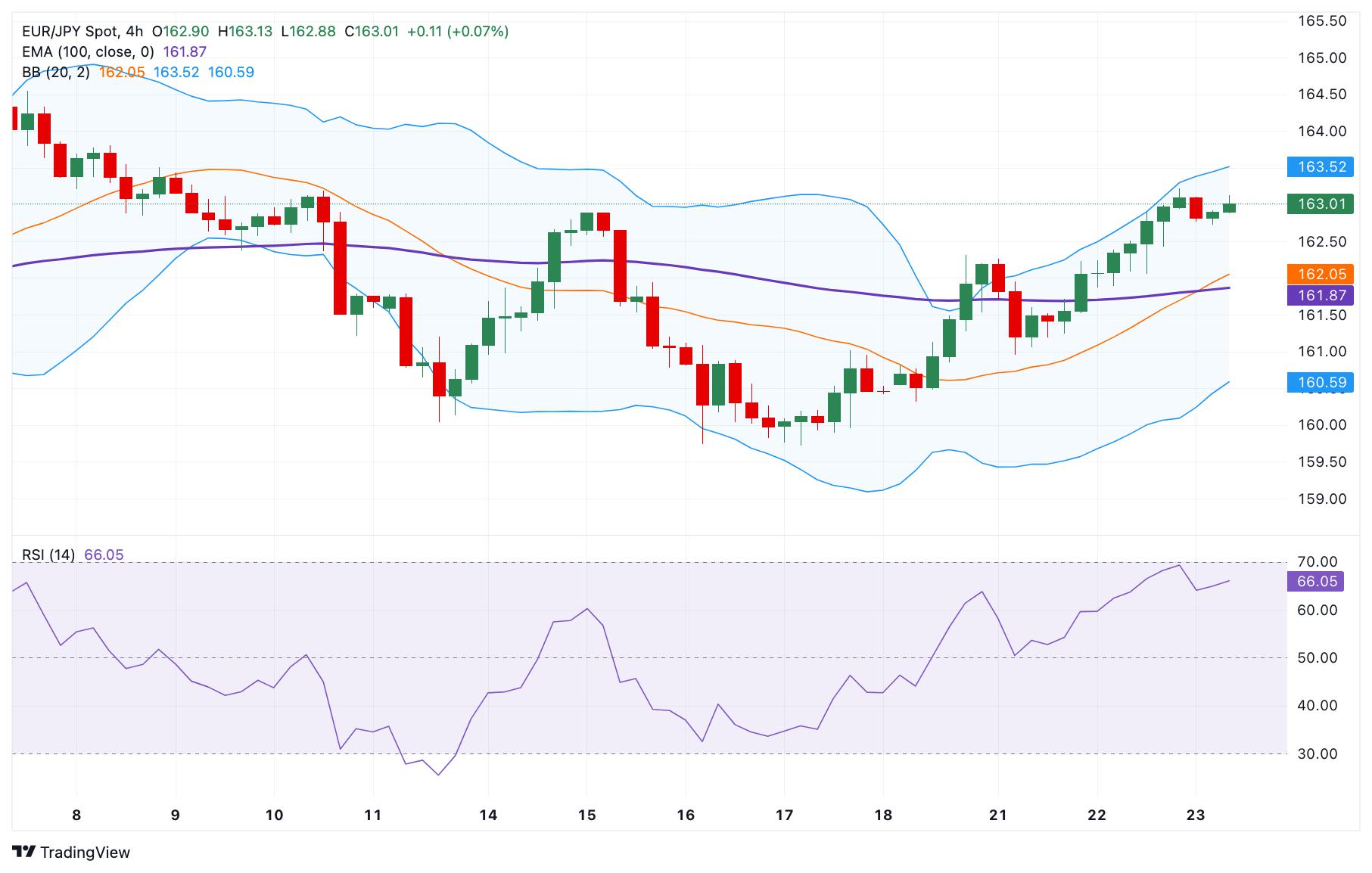Click the orange 162.05 basis price tag
This screenshot has height=873, width=1372.
click(1320, 274)
